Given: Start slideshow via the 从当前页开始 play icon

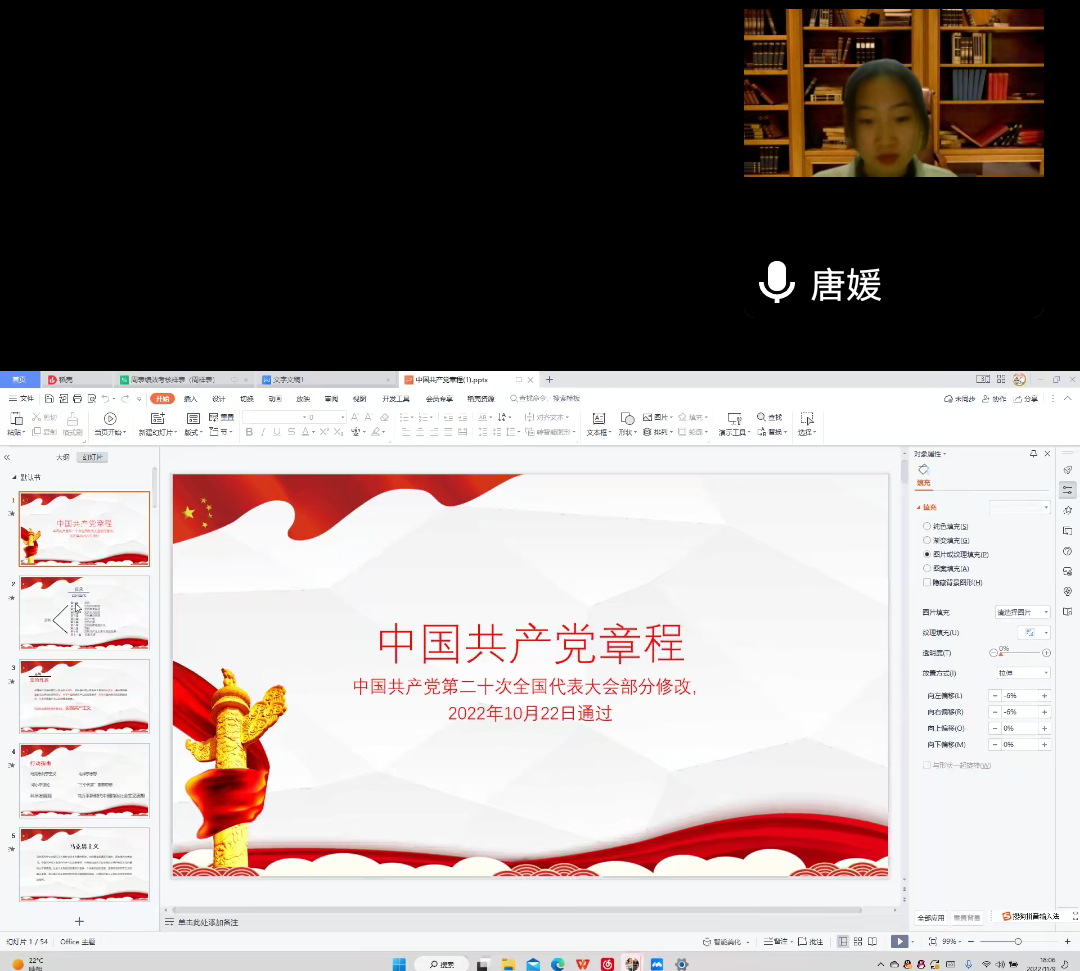Looking at the screenshot, I should (109, 418).
